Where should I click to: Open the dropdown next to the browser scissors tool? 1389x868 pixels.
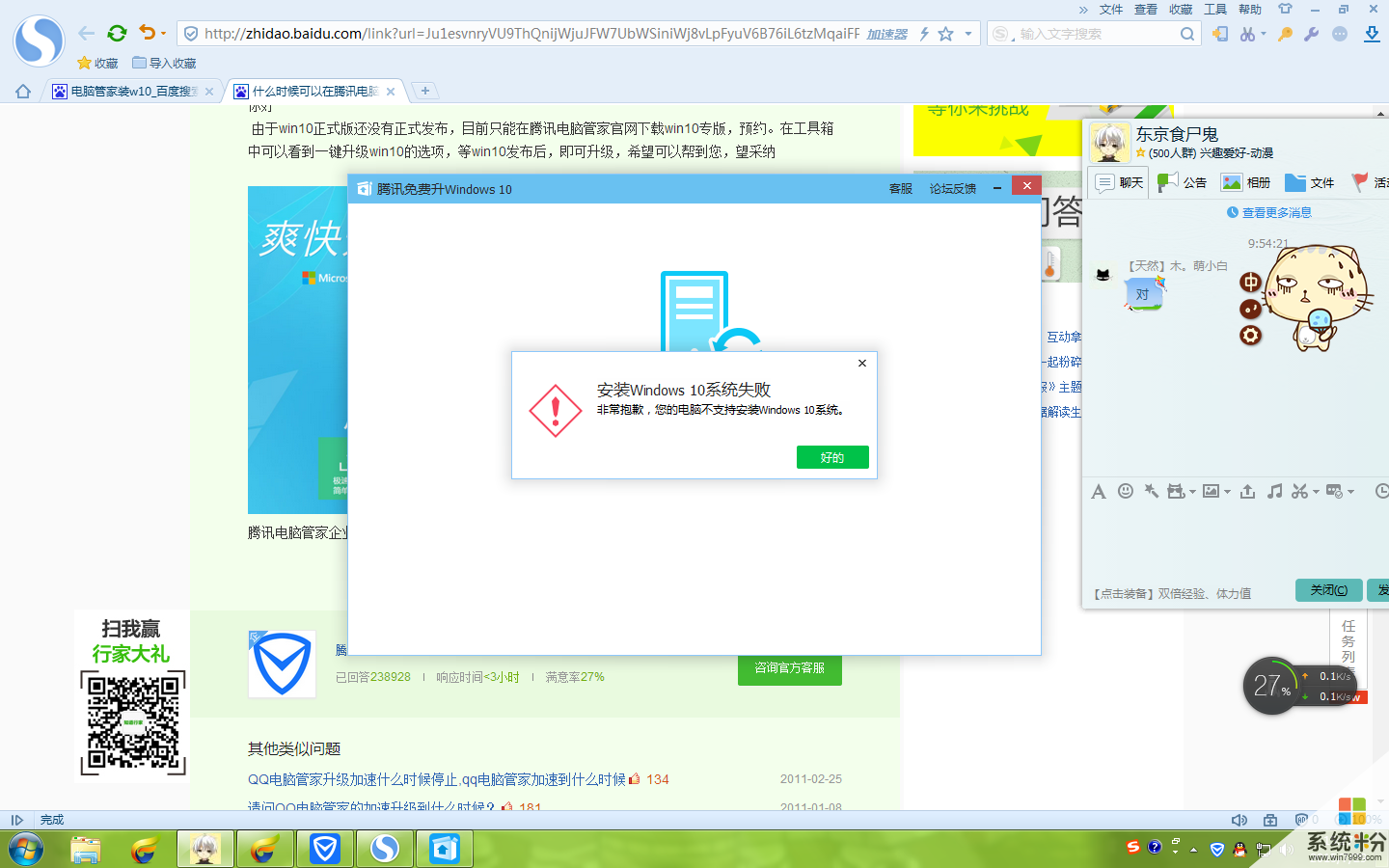coord(1263,34)
